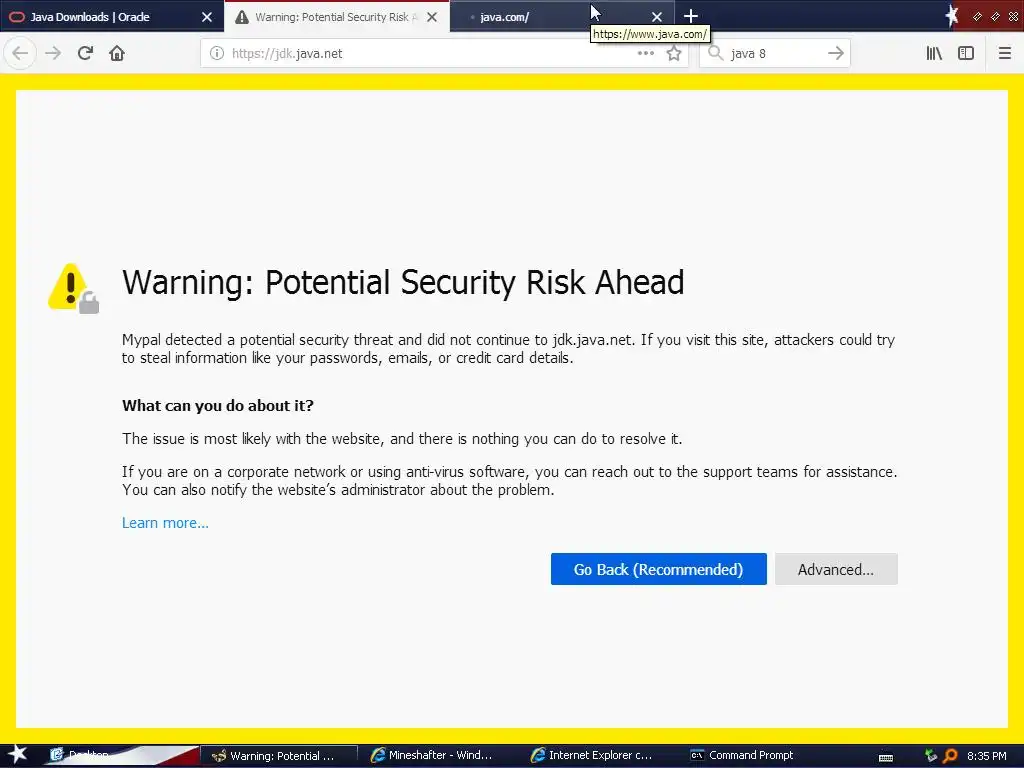Switch to Command Prompt in taskbar

743,756
